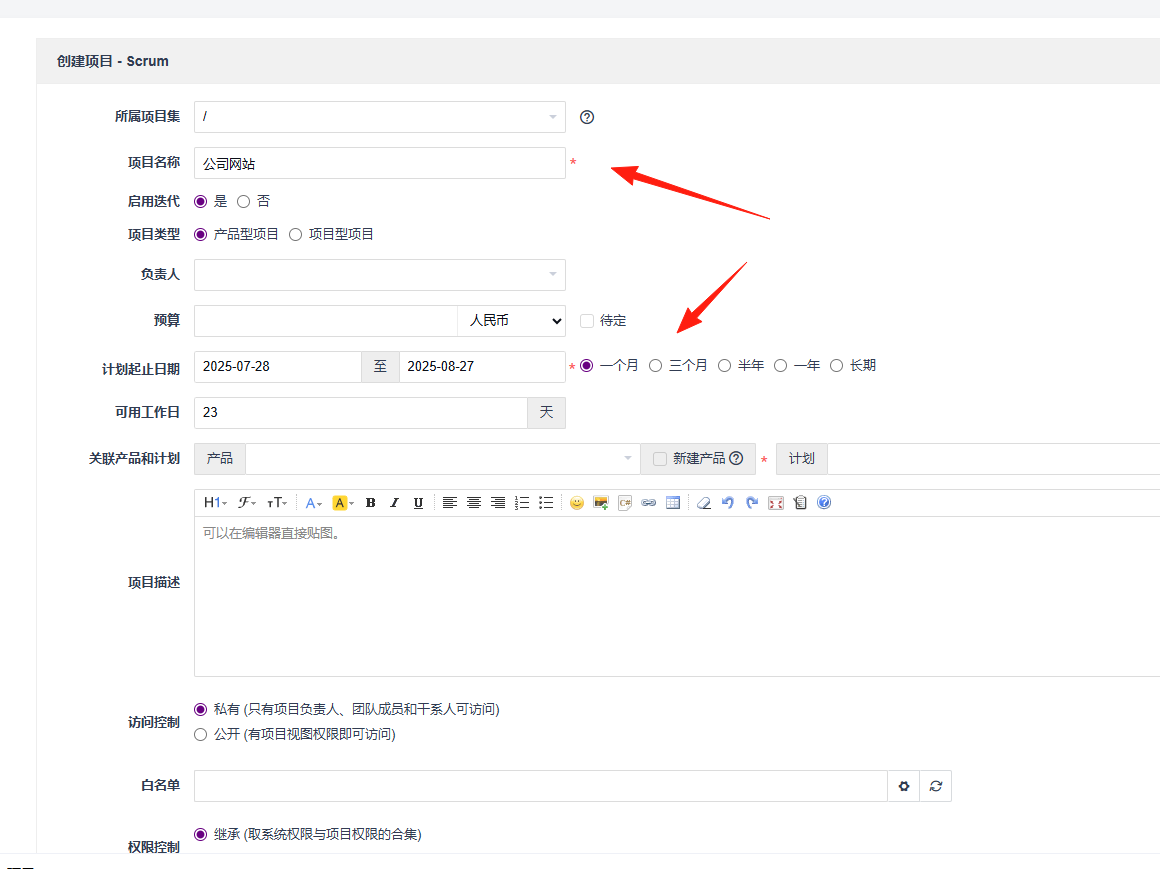The height and width of the screenshot is (869, 1160).
Task: Open the emoticon smiley picker
Action: pos(577,503)
